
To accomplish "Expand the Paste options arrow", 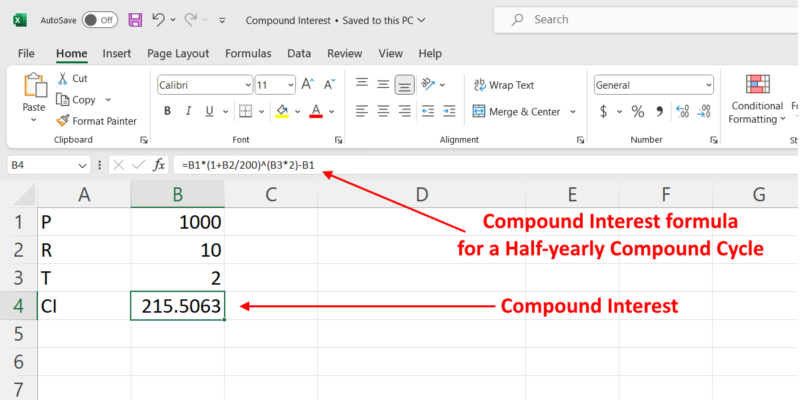I will click(34, 120).
